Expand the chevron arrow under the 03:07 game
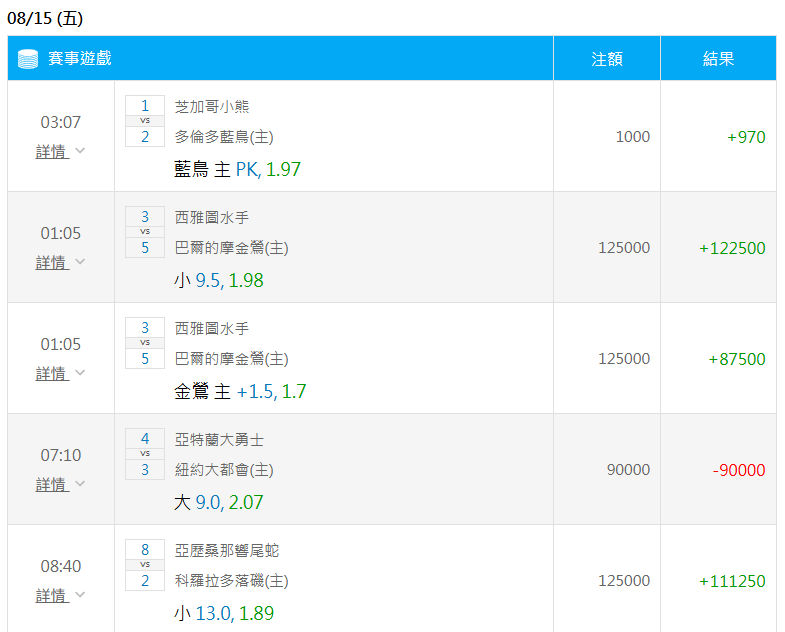785x632 pixels. coord(80,151)
